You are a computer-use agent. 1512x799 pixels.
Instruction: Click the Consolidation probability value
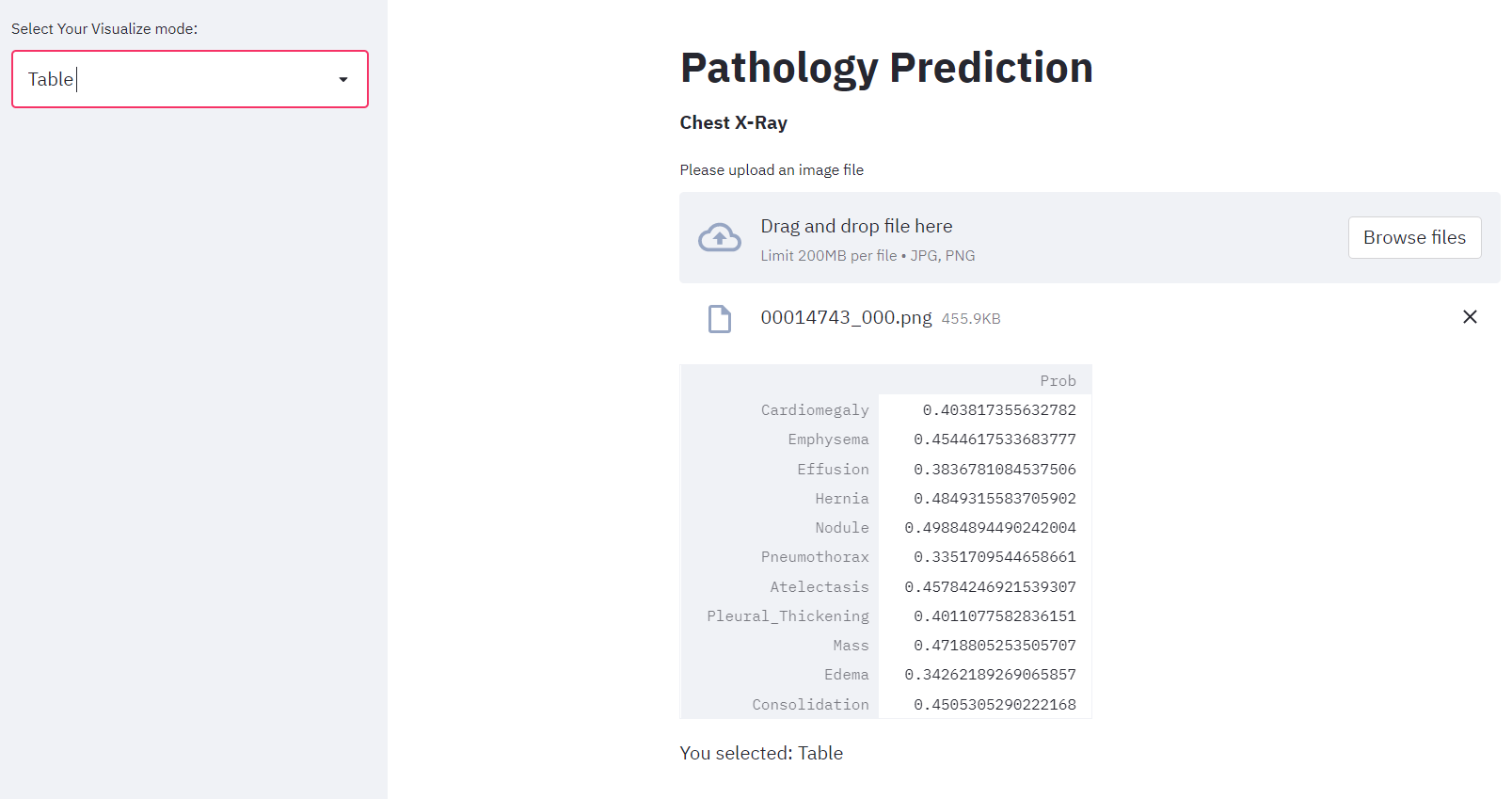click(x=995, y=704)
